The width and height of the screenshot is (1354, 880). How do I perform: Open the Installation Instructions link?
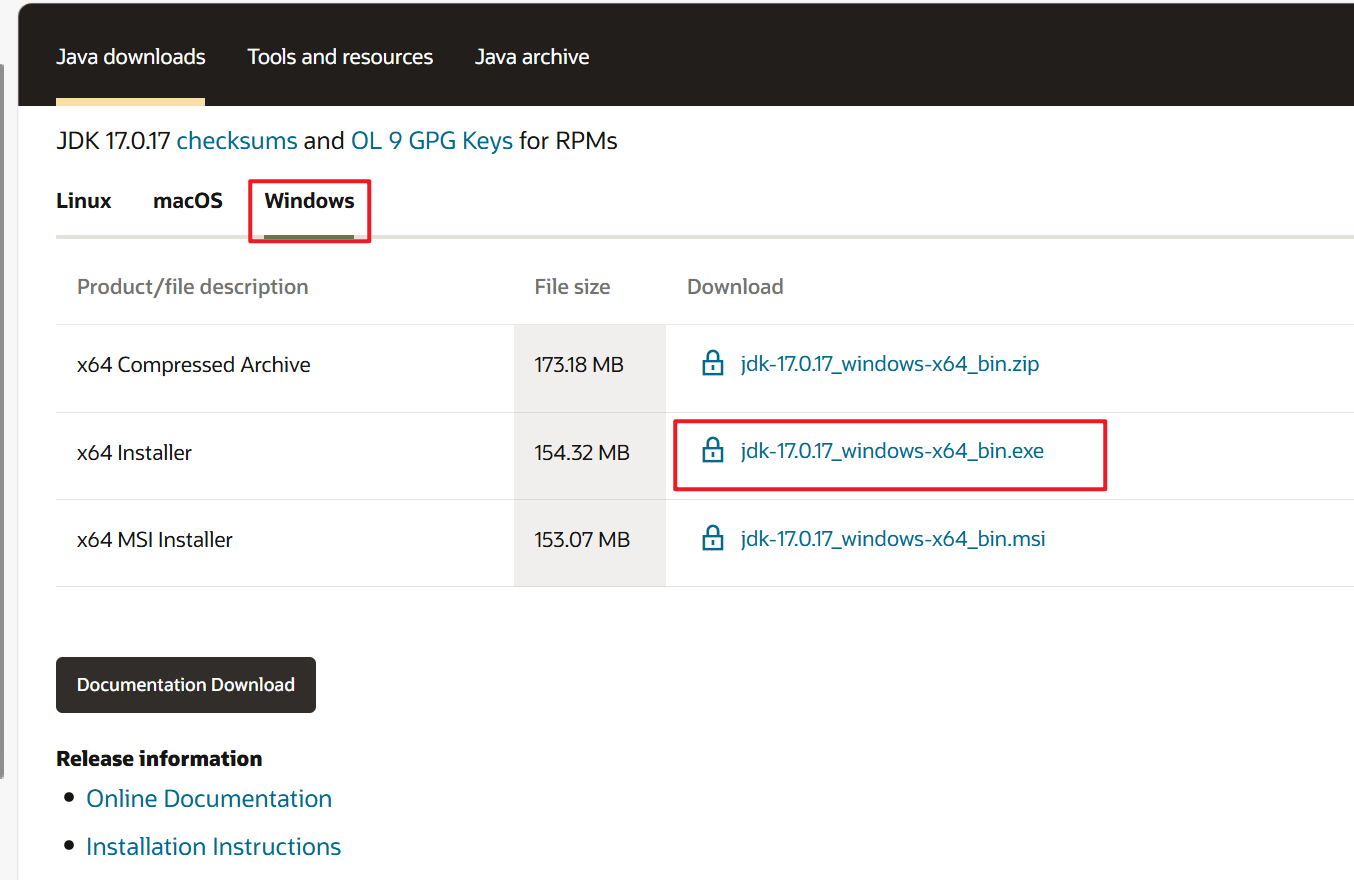tap(214, 847)
